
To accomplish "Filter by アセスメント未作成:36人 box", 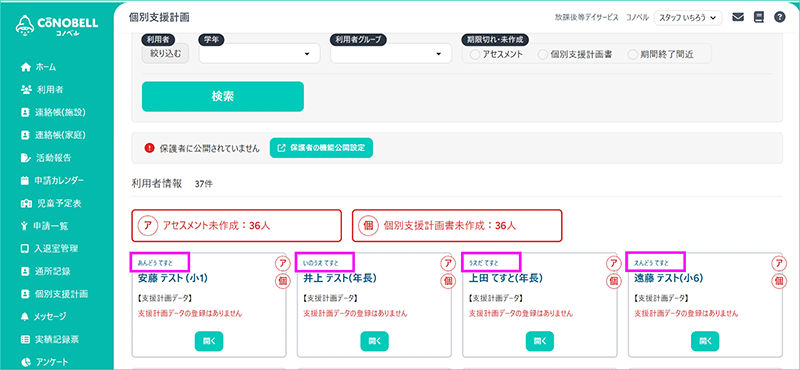I will [236, 226].
